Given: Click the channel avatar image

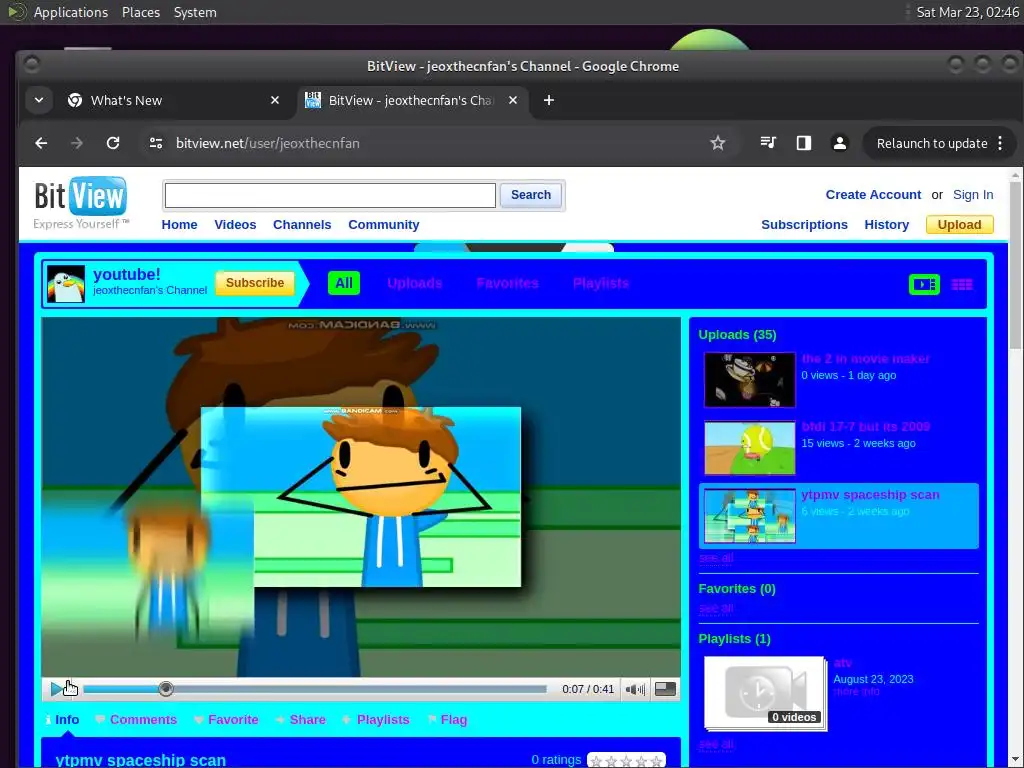Looking at the screenshot, I should pyautogui.click(x=65, y=283).
